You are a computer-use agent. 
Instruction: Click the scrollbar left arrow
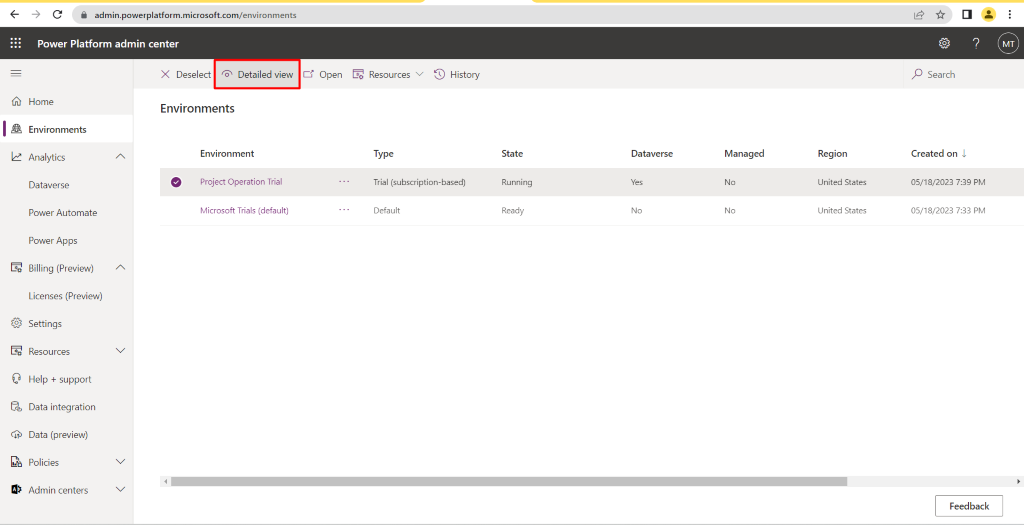click(x=165, y=481)
